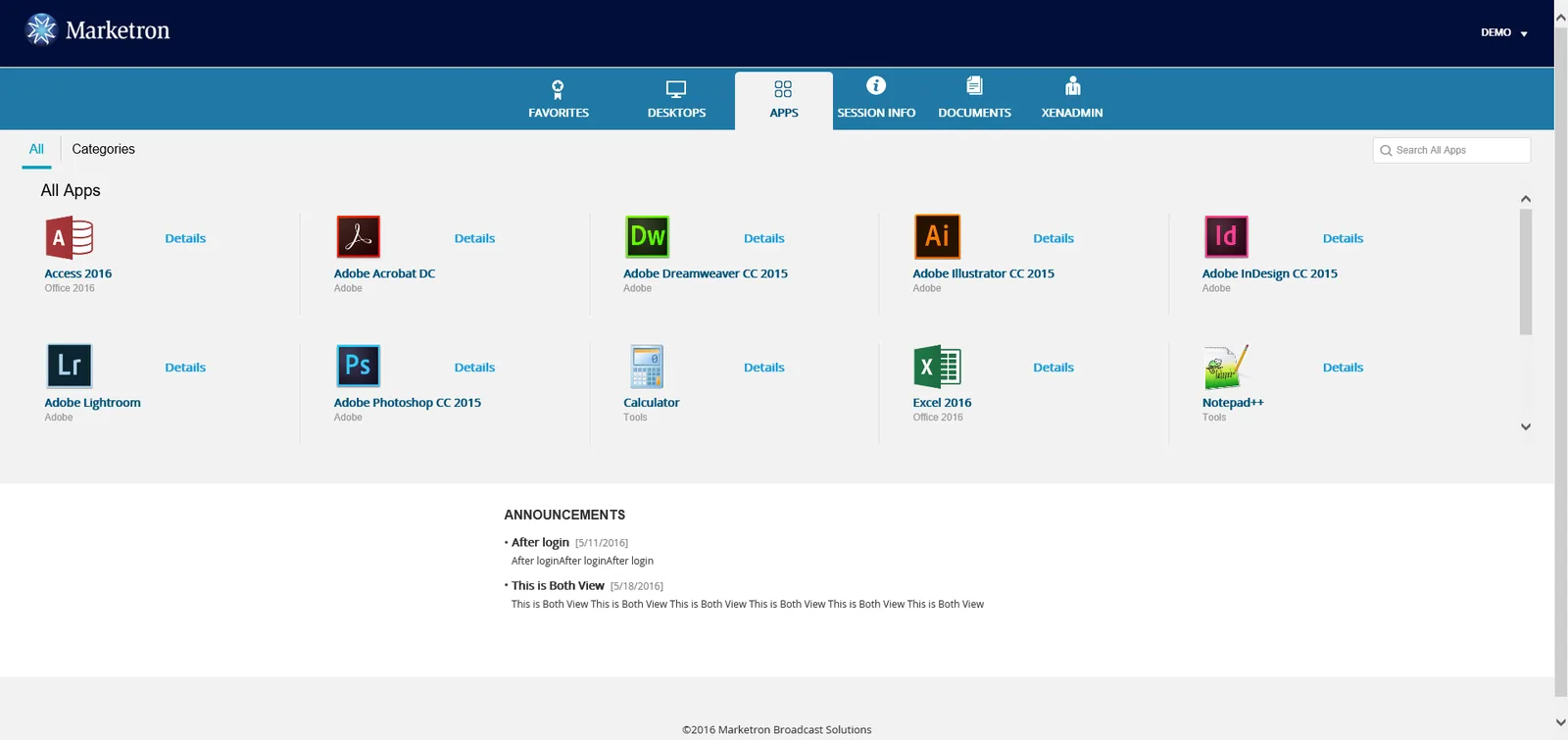The height and width of the screenshot is (740, 1568).
Task: Launch the Excel 2016 icon
Action: point(937,367)
